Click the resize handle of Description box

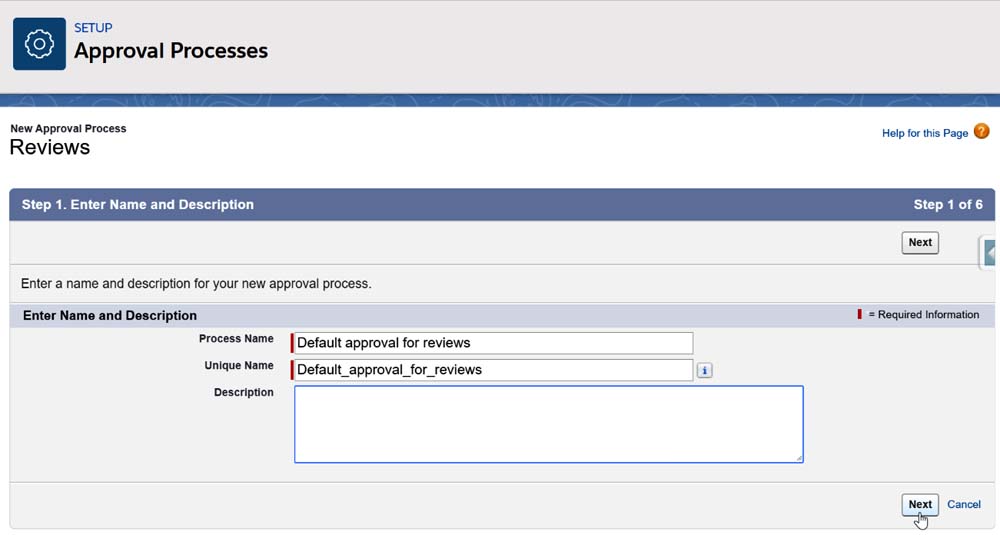[x=798, y=458]
